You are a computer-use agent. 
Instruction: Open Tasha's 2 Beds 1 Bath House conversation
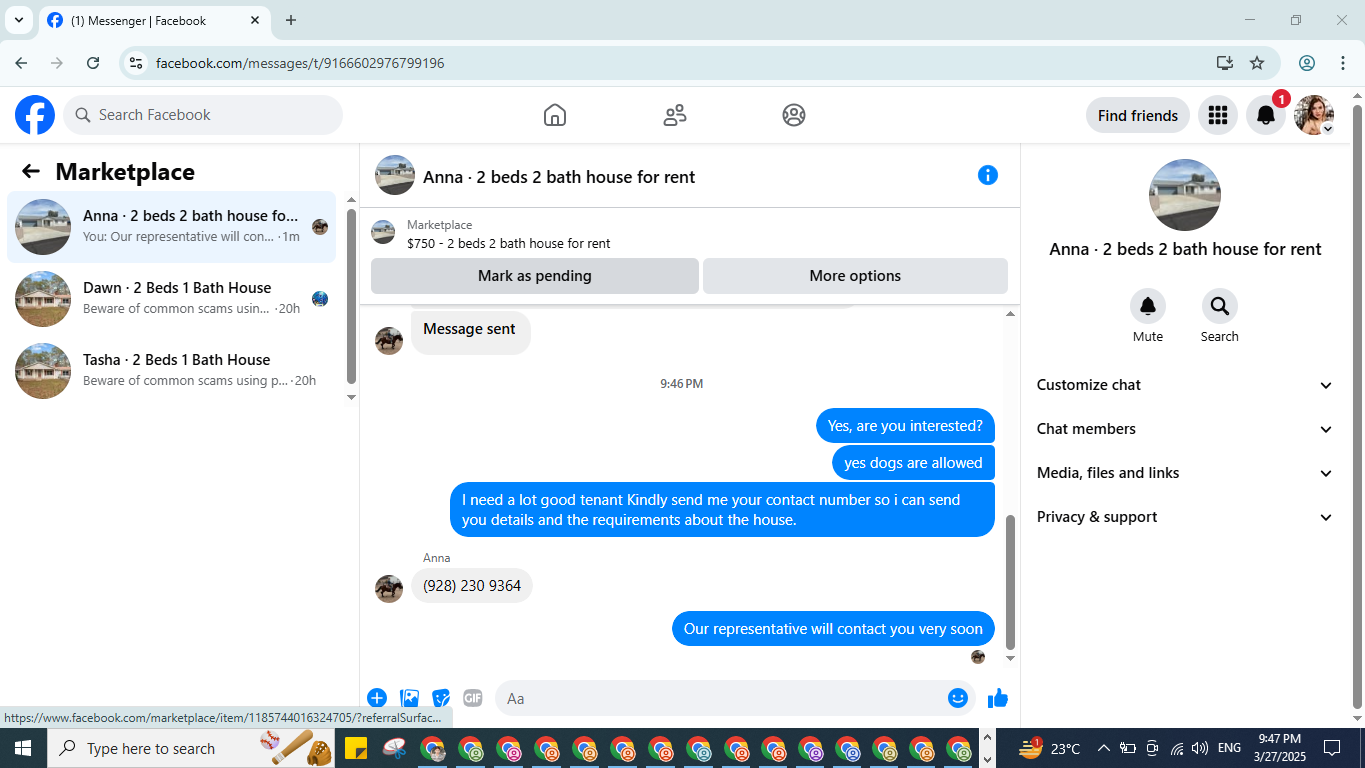172,371
